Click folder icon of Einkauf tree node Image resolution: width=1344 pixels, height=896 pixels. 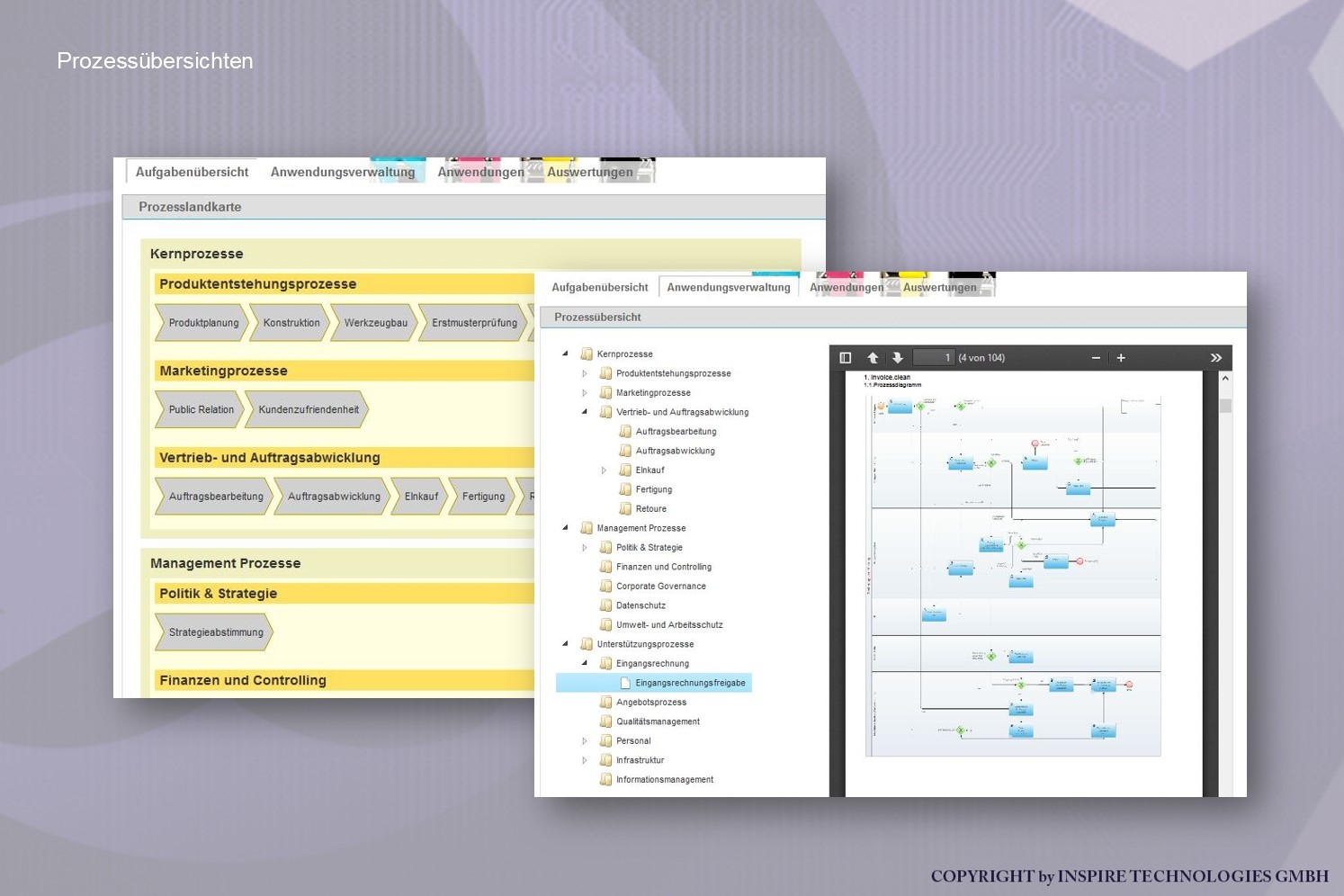[625, 470]
